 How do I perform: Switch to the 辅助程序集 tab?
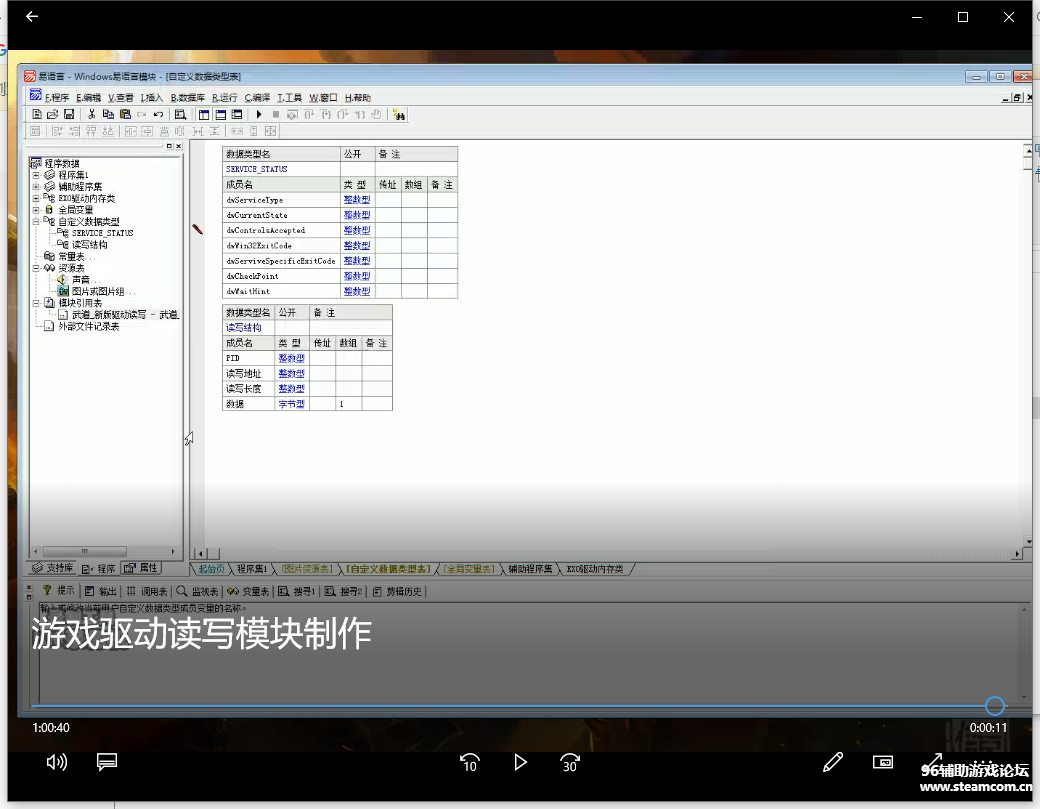click(x=529, y=569)
